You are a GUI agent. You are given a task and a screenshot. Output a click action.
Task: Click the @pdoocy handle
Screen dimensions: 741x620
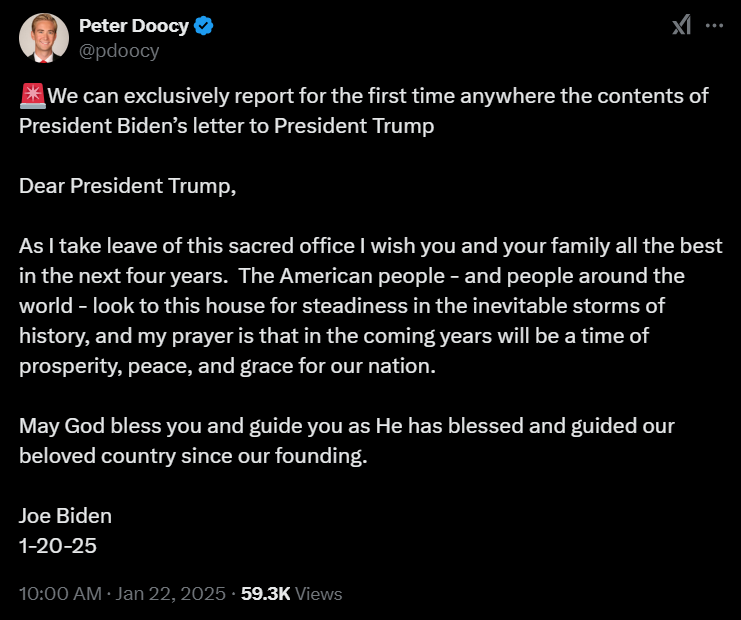pos(119,51)
